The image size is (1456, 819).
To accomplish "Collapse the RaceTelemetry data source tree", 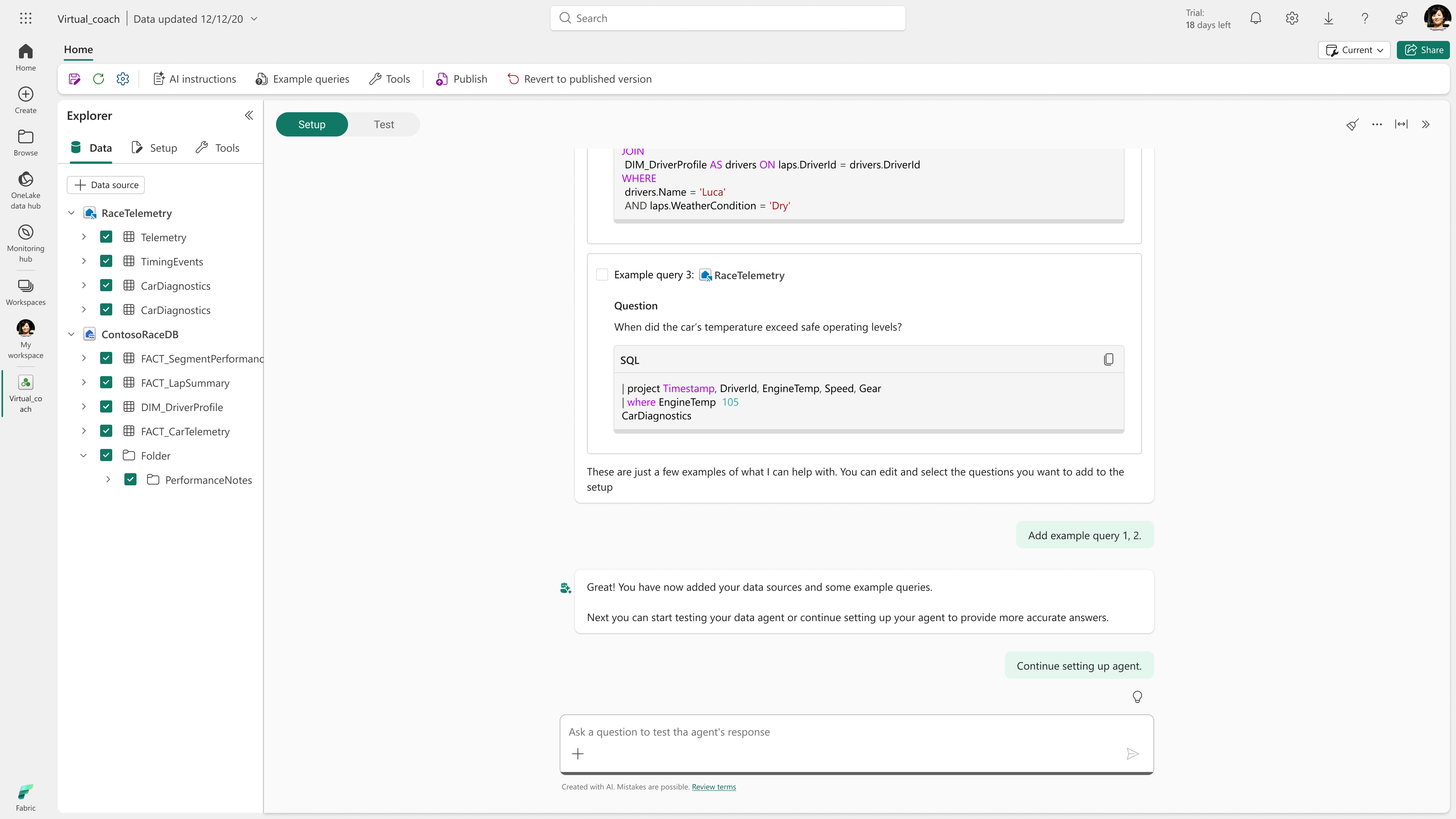I will (x=71, y=213).
